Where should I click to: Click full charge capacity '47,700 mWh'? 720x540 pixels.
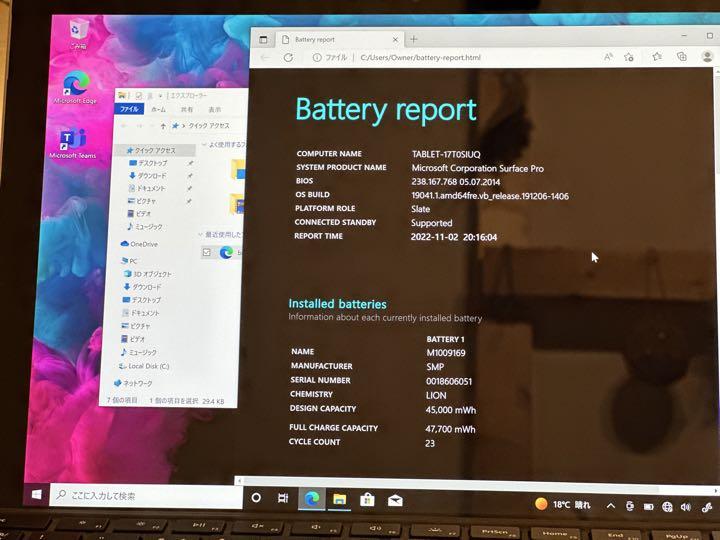[x=450, y=429]
